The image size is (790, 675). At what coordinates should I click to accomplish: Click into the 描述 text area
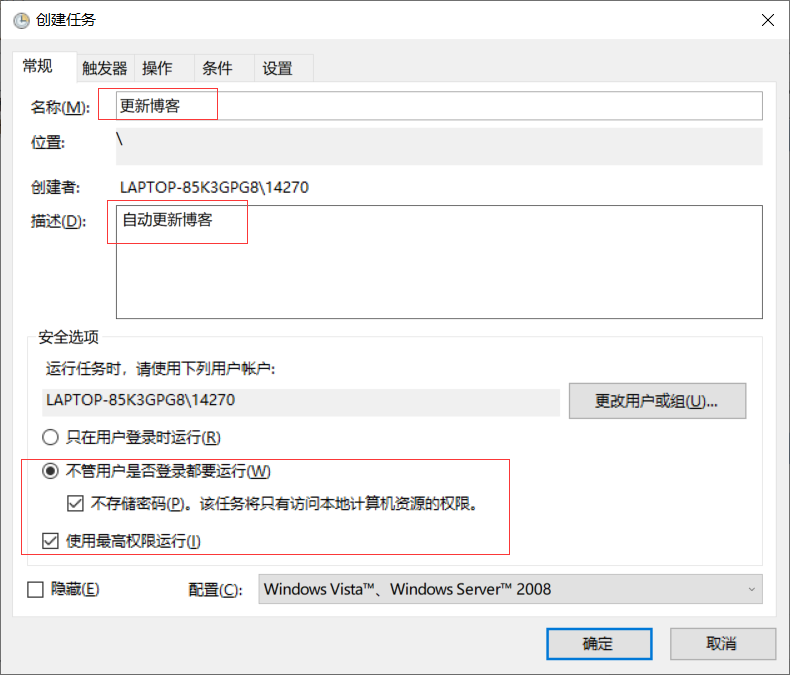(x=439, y=262)
